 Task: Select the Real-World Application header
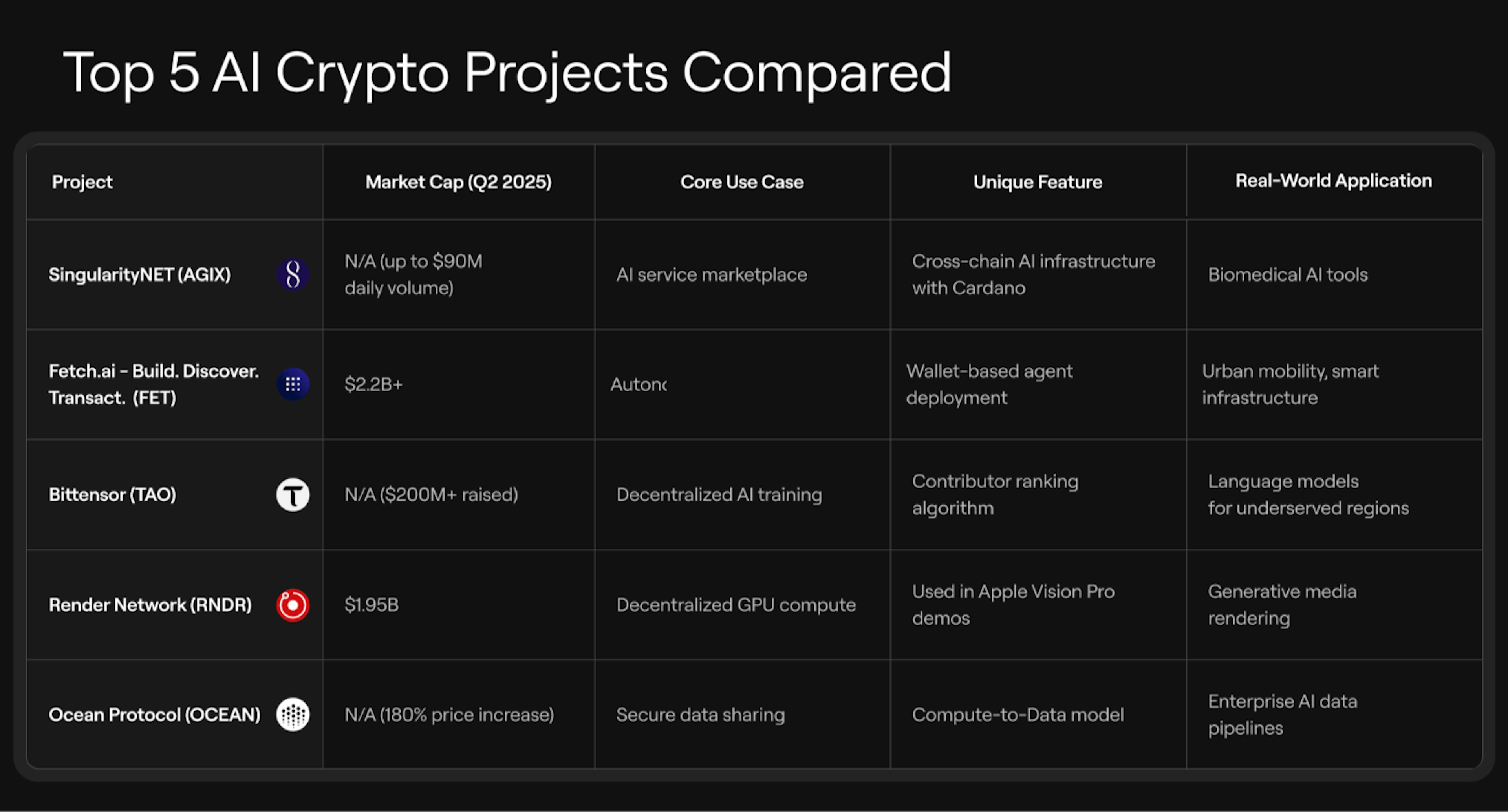click(x=1334, y=181)
